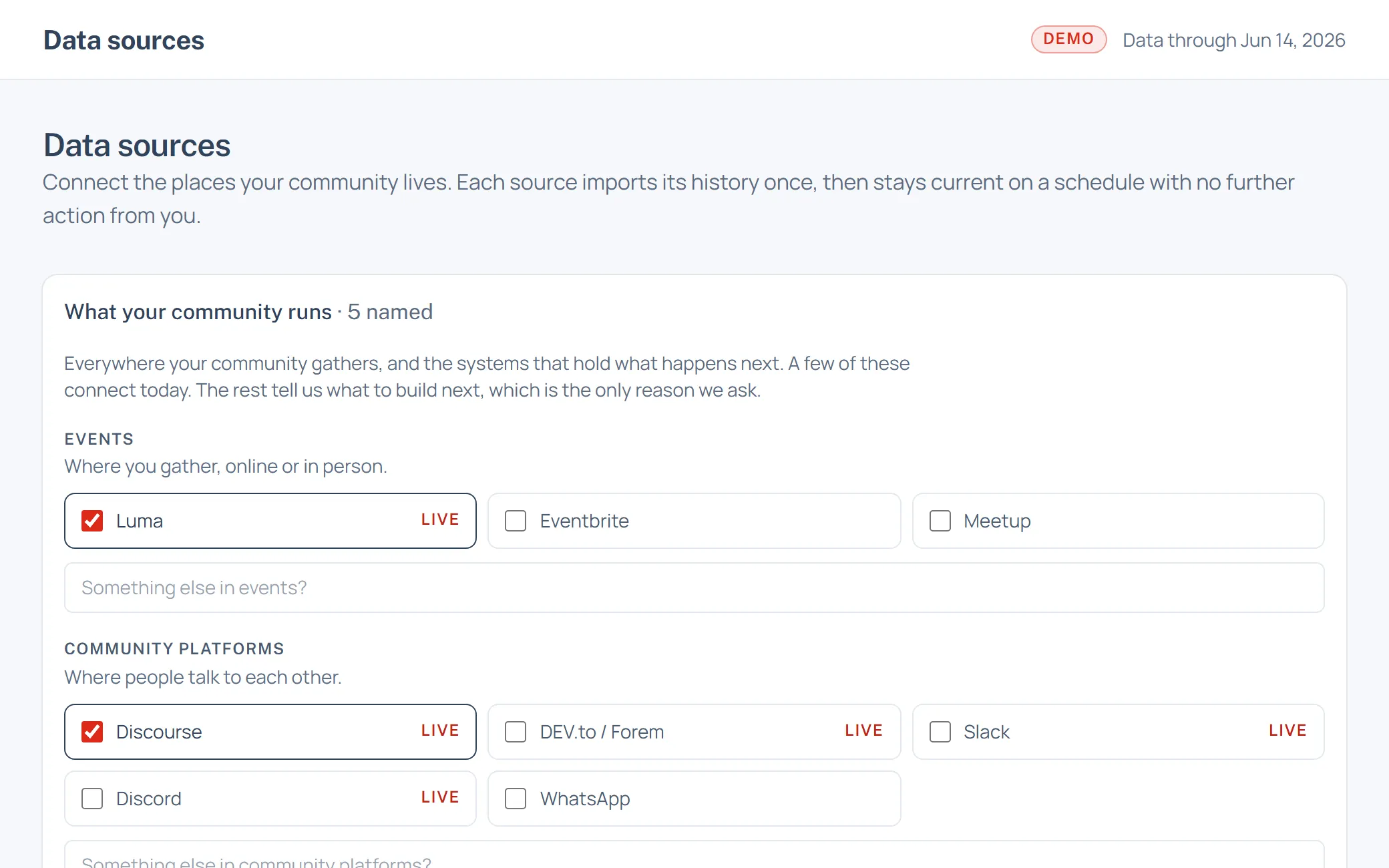Click 'What your community runs' heading
The height and width of the screenshot is (868, 1389).
coord(198,312)
